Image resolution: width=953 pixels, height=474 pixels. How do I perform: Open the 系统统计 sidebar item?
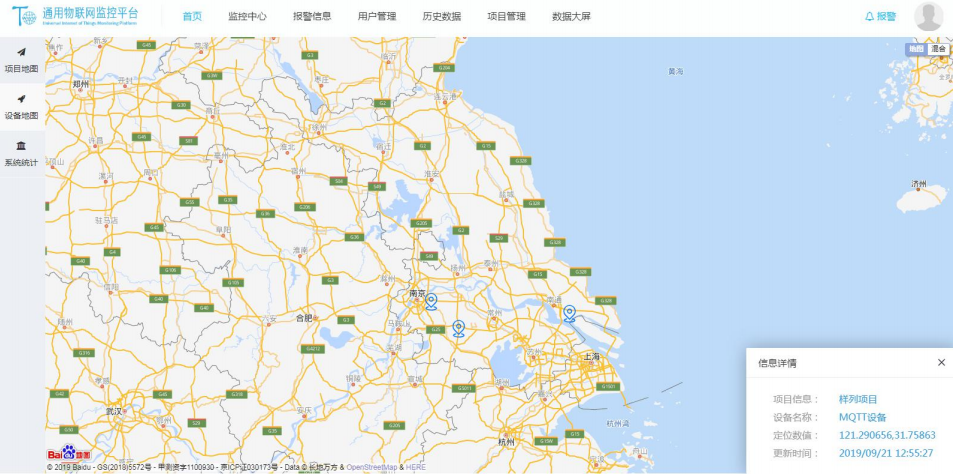pos(21,153)
